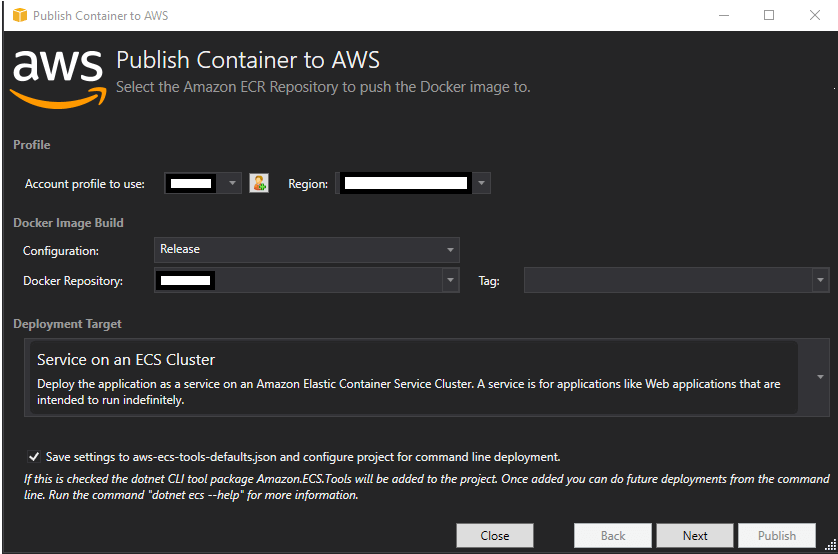Screen dimensions: 838x554
Task: Expand the Deployment Target selector arrow
Action: [x=820, y=377]
